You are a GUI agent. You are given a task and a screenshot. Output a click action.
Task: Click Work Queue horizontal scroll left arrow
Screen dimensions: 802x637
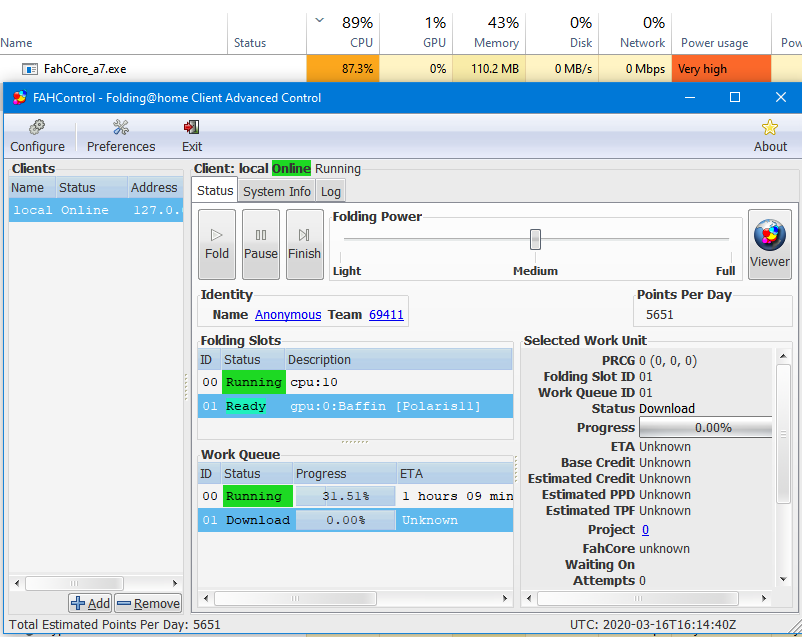[x=206, y=598]
